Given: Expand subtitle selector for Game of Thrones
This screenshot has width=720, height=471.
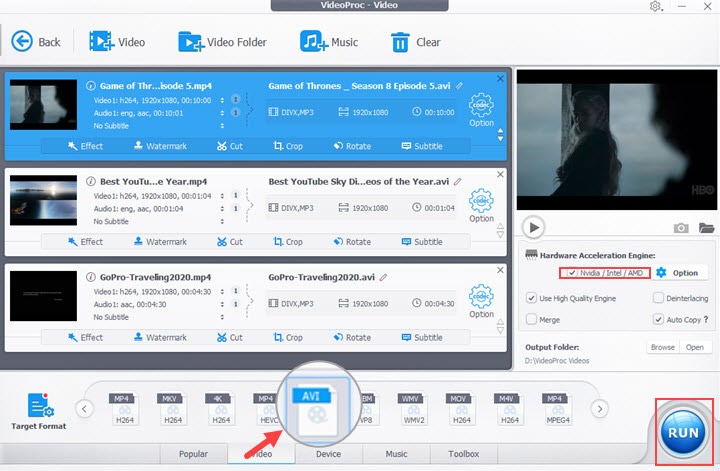Looking at the screenshot, I should tap(222, 126).
